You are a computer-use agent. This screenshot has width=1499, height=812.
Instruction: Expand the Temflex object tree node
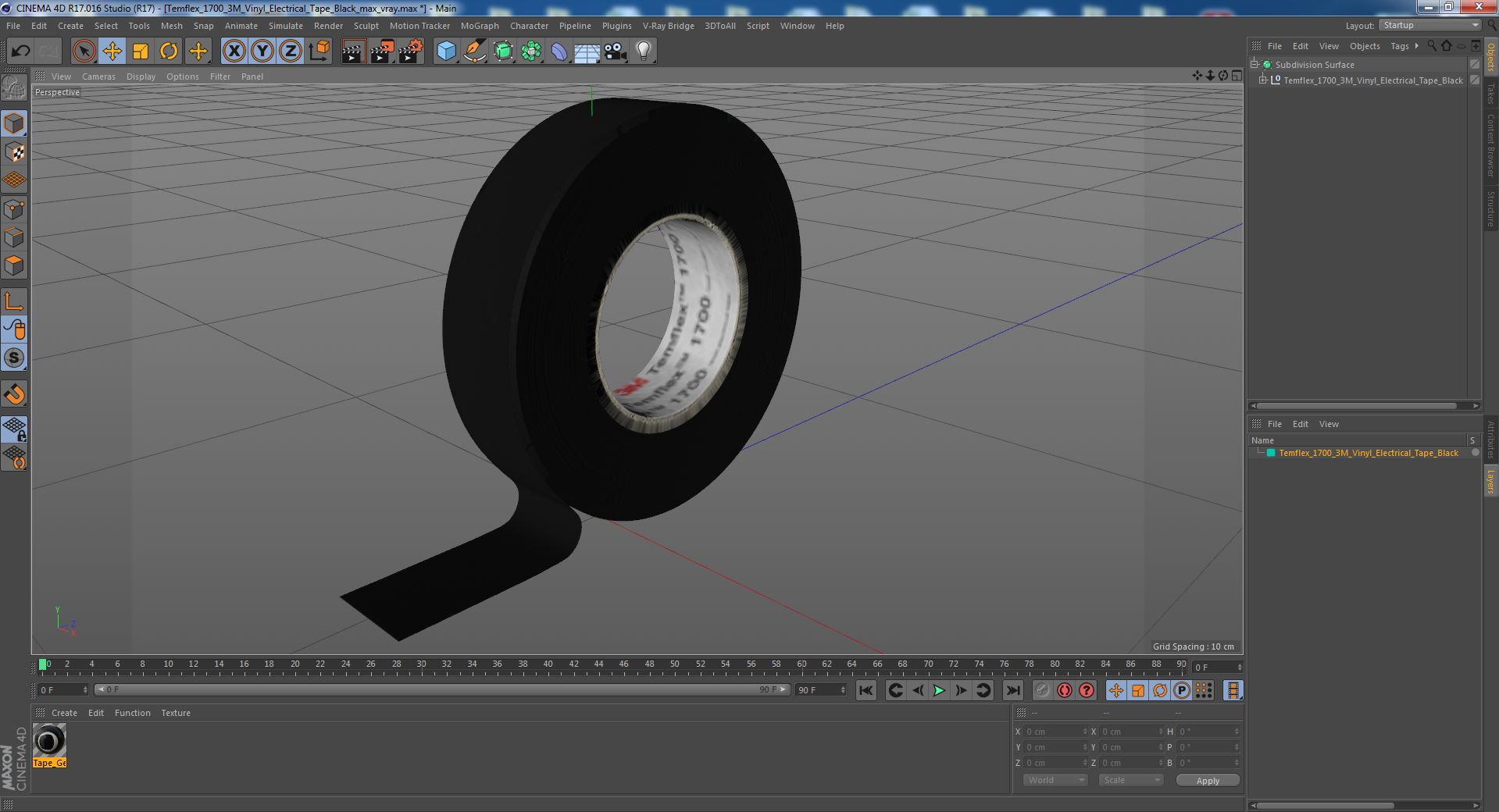(1263, 80)
